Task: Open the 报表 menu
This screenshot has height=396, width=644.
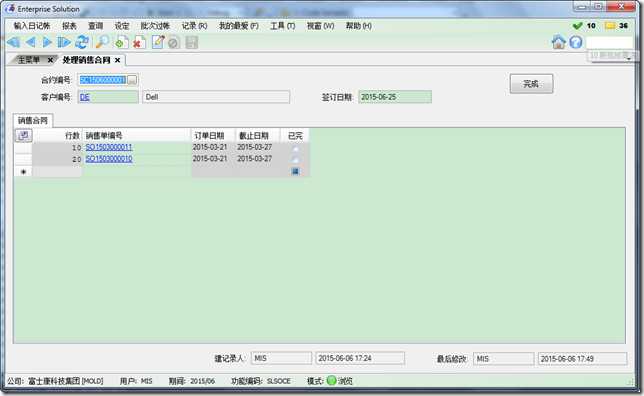Action: (x=69, y=26)
